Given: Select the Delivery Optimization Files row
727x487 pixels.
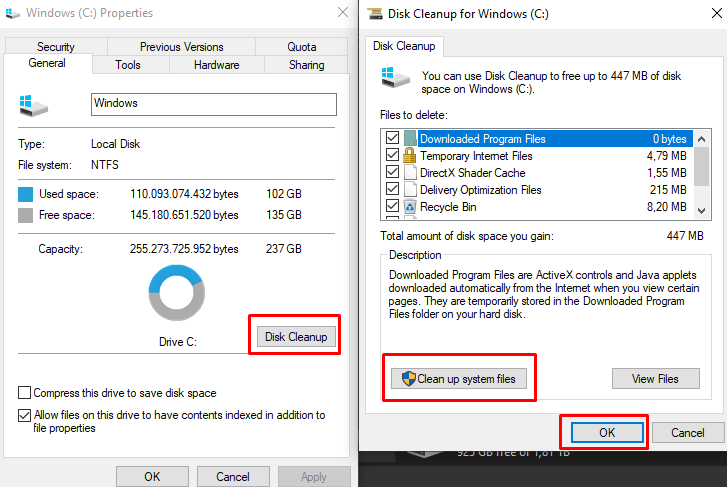Looking at the screenshot, I should click(539, 190).
